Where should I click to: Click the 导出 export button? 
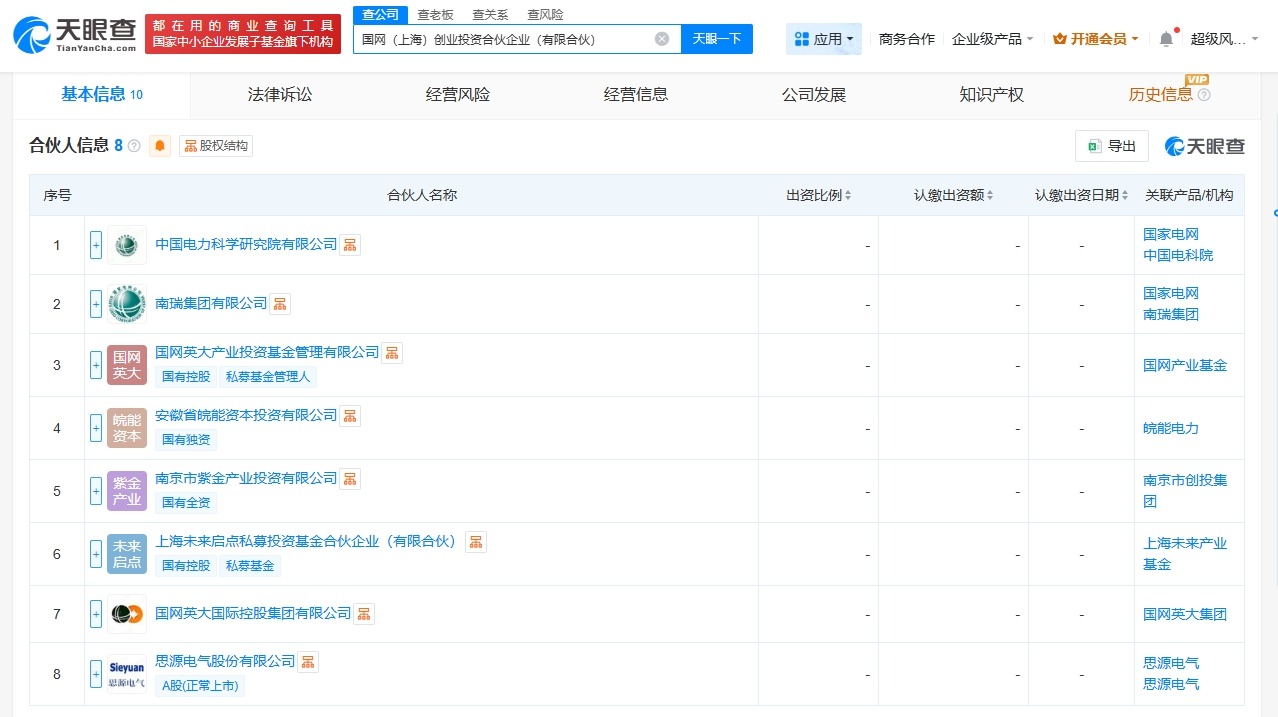coord(1111,146)
